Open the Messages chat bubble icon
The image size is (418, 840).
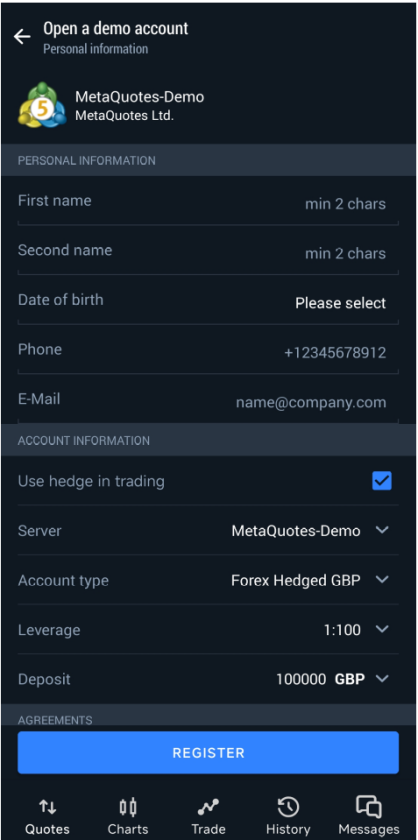[x=369, y=807]
